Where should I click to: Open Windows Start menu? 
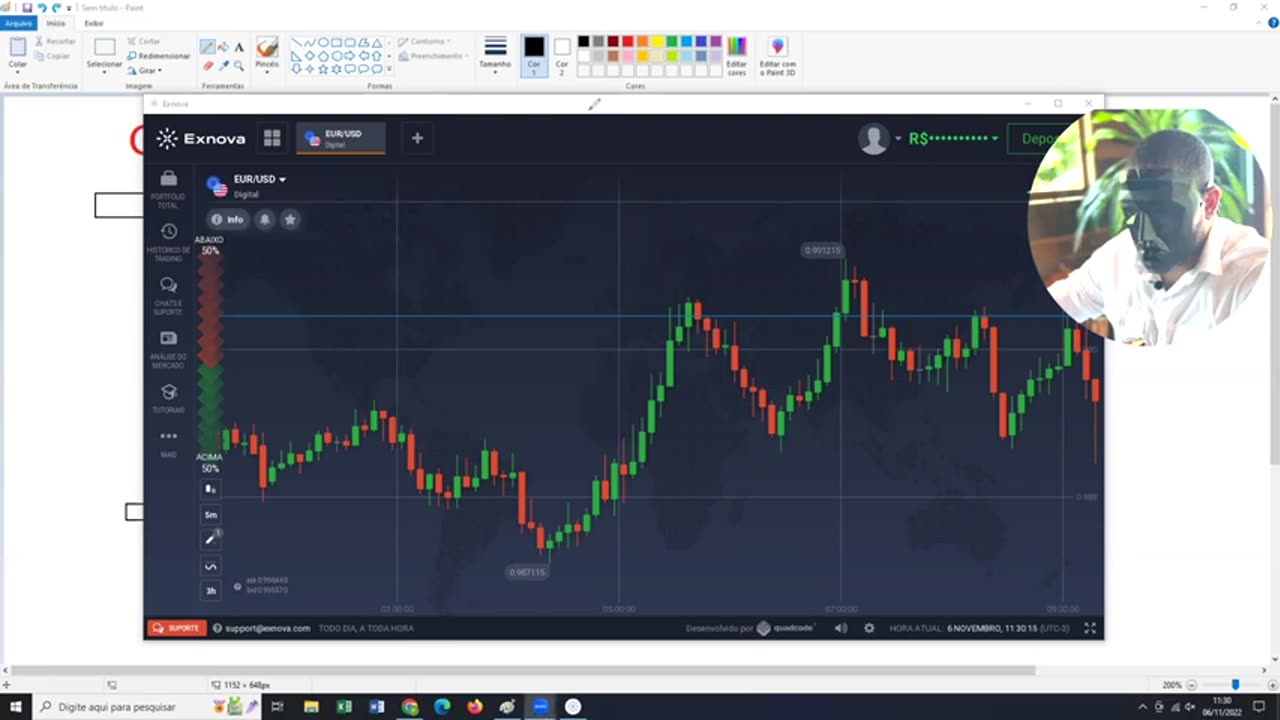[x=15, y=707]
